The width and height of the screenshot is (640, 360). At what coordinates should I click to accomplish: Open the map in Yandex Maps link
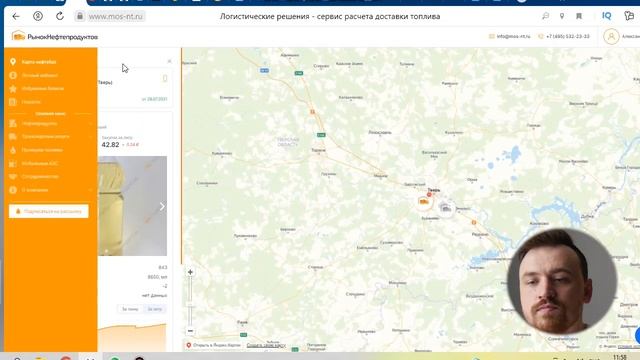point(213,345)
